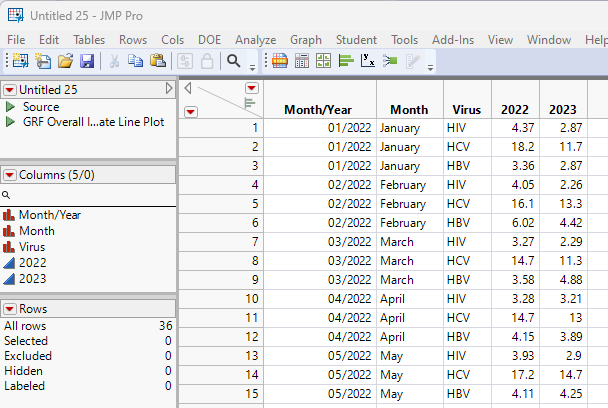Click the icon left of the lock
Image resolution: width=608 pixels, height=408 pixels.
185,61
